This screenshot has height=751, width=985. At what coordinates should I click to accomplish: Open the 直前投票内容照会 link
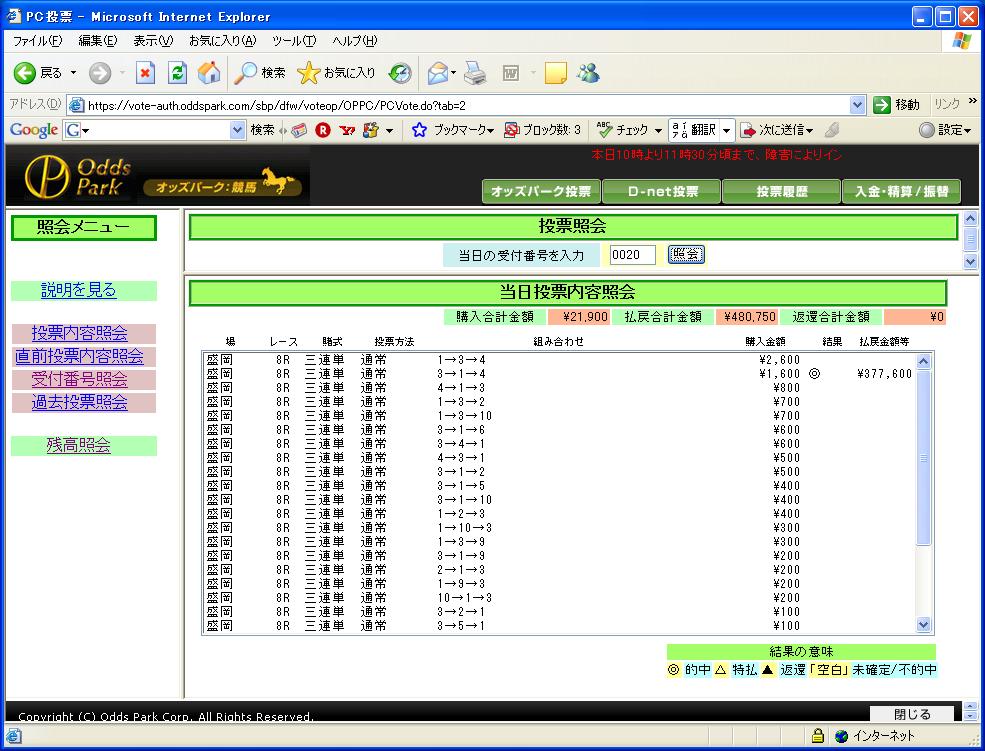[x=79, y=356]
